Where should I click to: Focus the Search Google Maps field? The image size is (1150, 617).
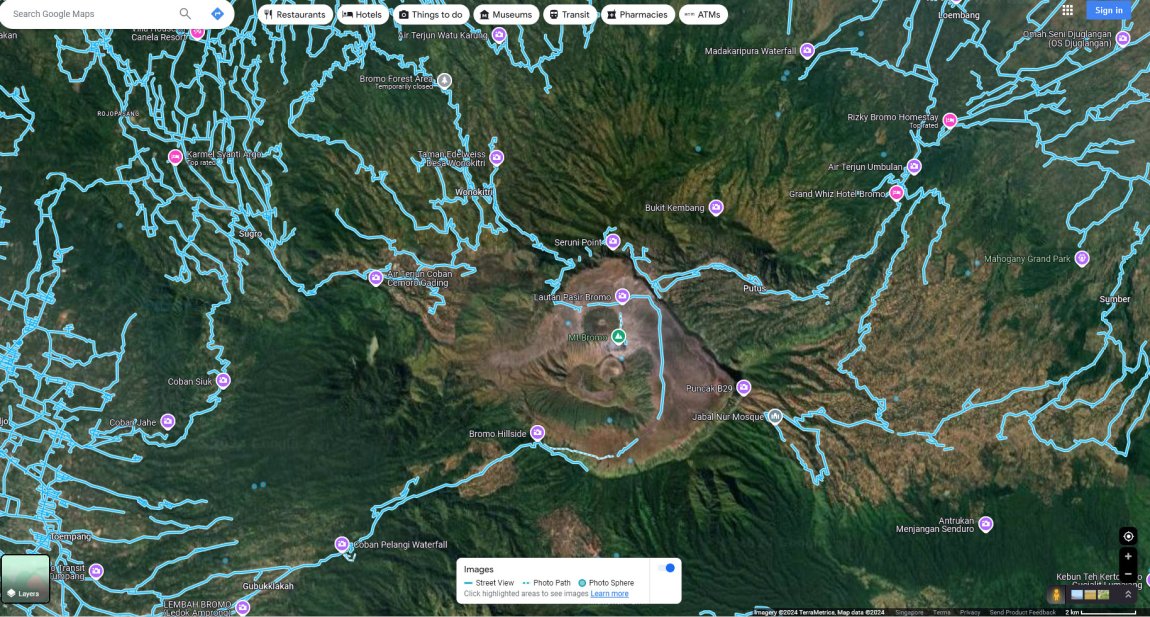92,13
